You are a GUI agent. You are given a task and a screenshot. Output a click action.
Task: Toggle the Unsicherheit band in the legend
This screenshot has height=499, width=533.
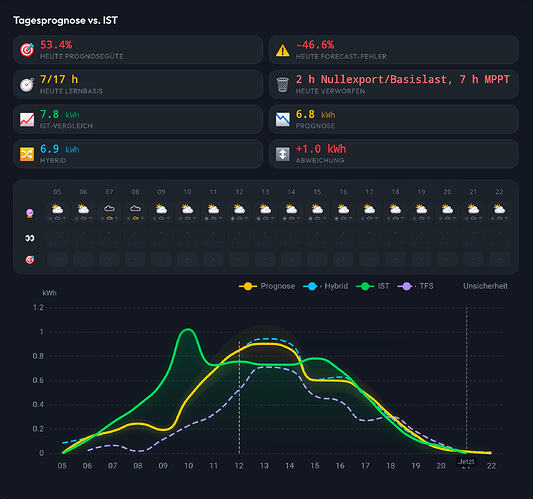tap(485, 286)
